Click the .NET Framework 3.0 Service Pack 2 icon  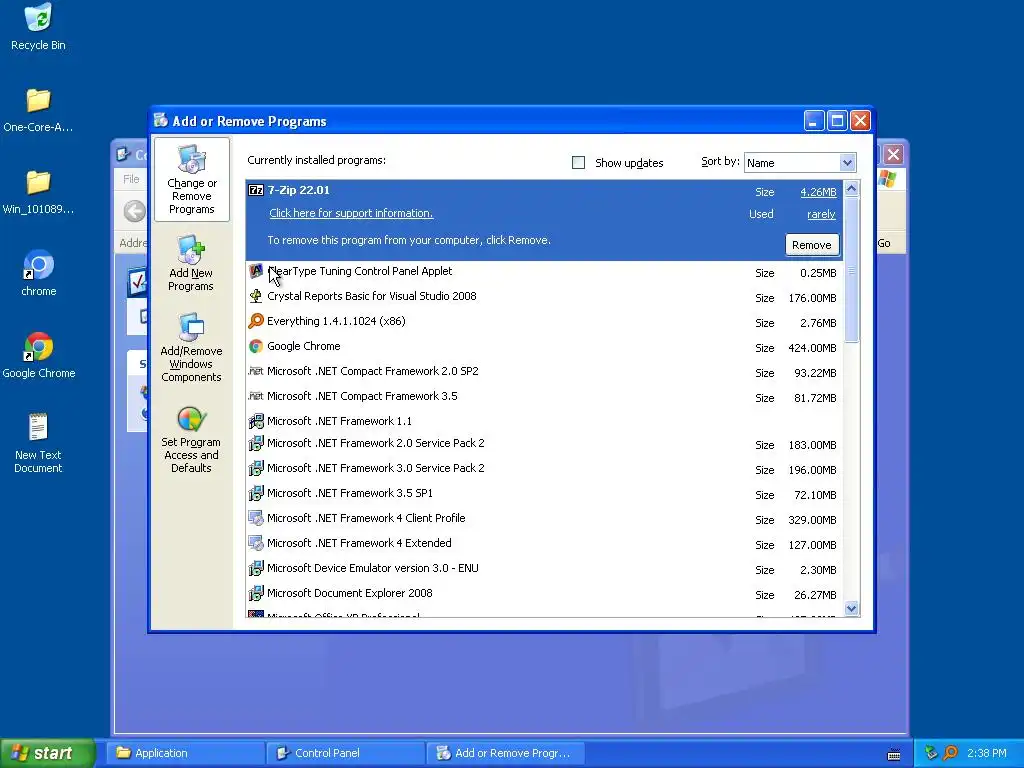click(256, 468)
